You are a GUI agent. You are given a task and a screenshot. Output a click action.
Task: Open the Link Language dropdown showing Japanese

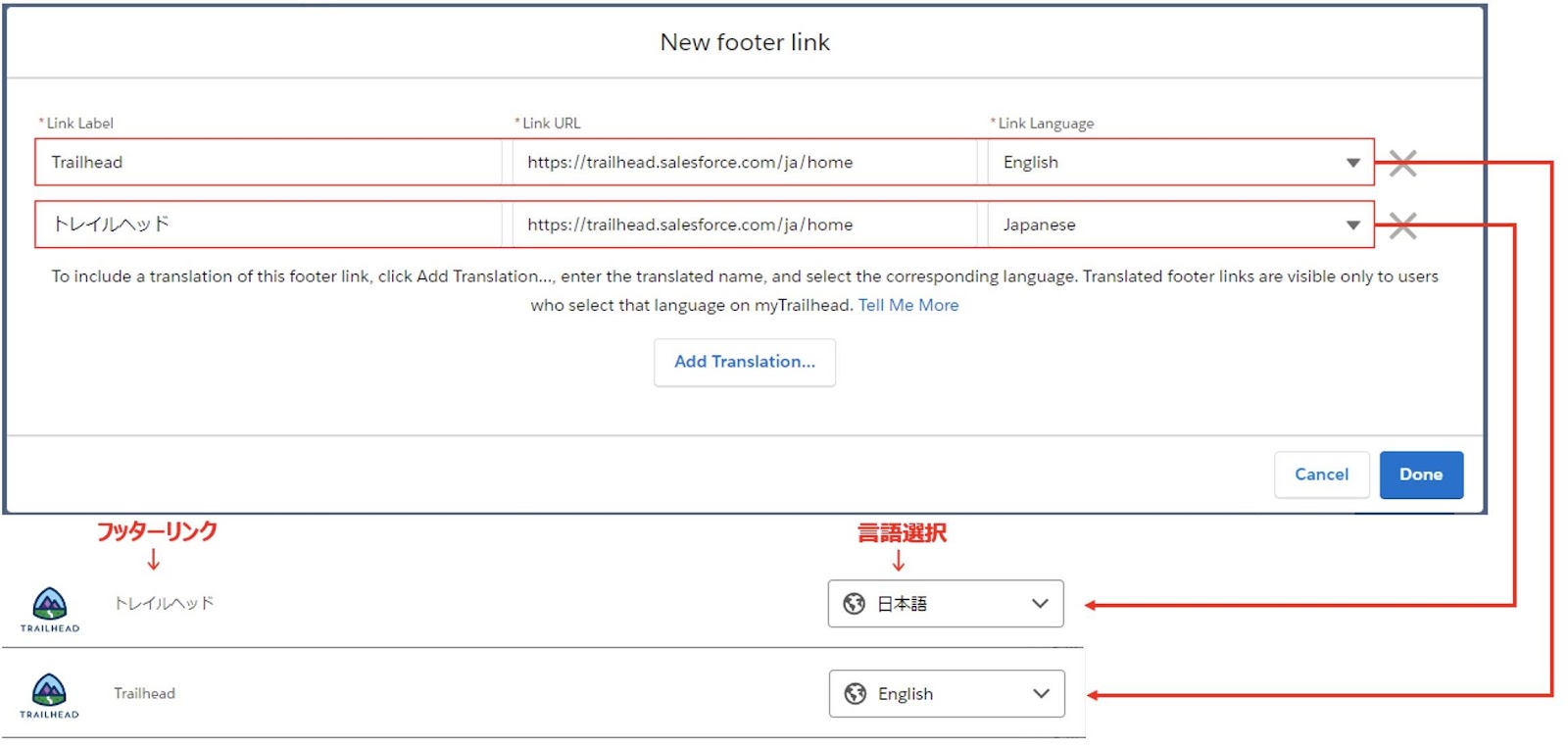(1181, 225)
